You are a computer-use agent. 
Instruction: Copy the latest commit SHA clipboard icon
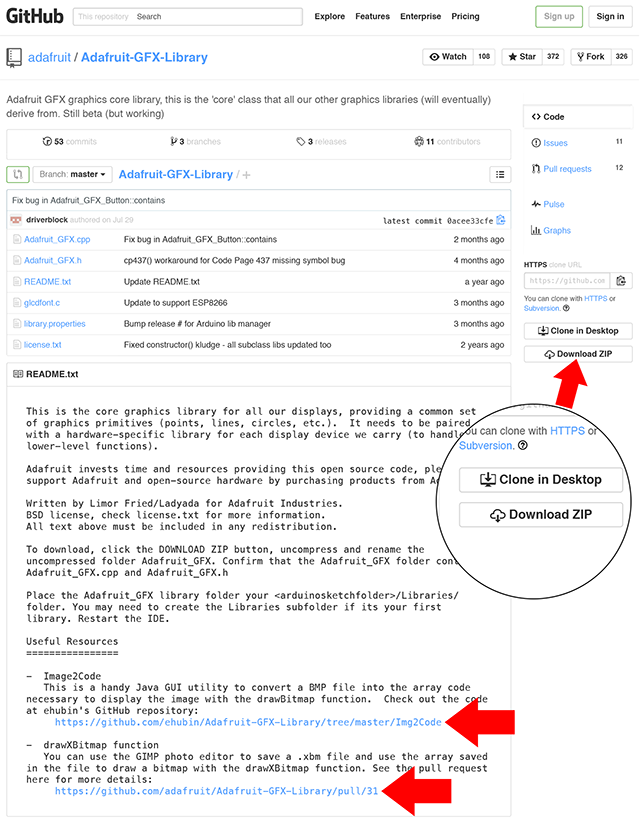tap(500, 220)
